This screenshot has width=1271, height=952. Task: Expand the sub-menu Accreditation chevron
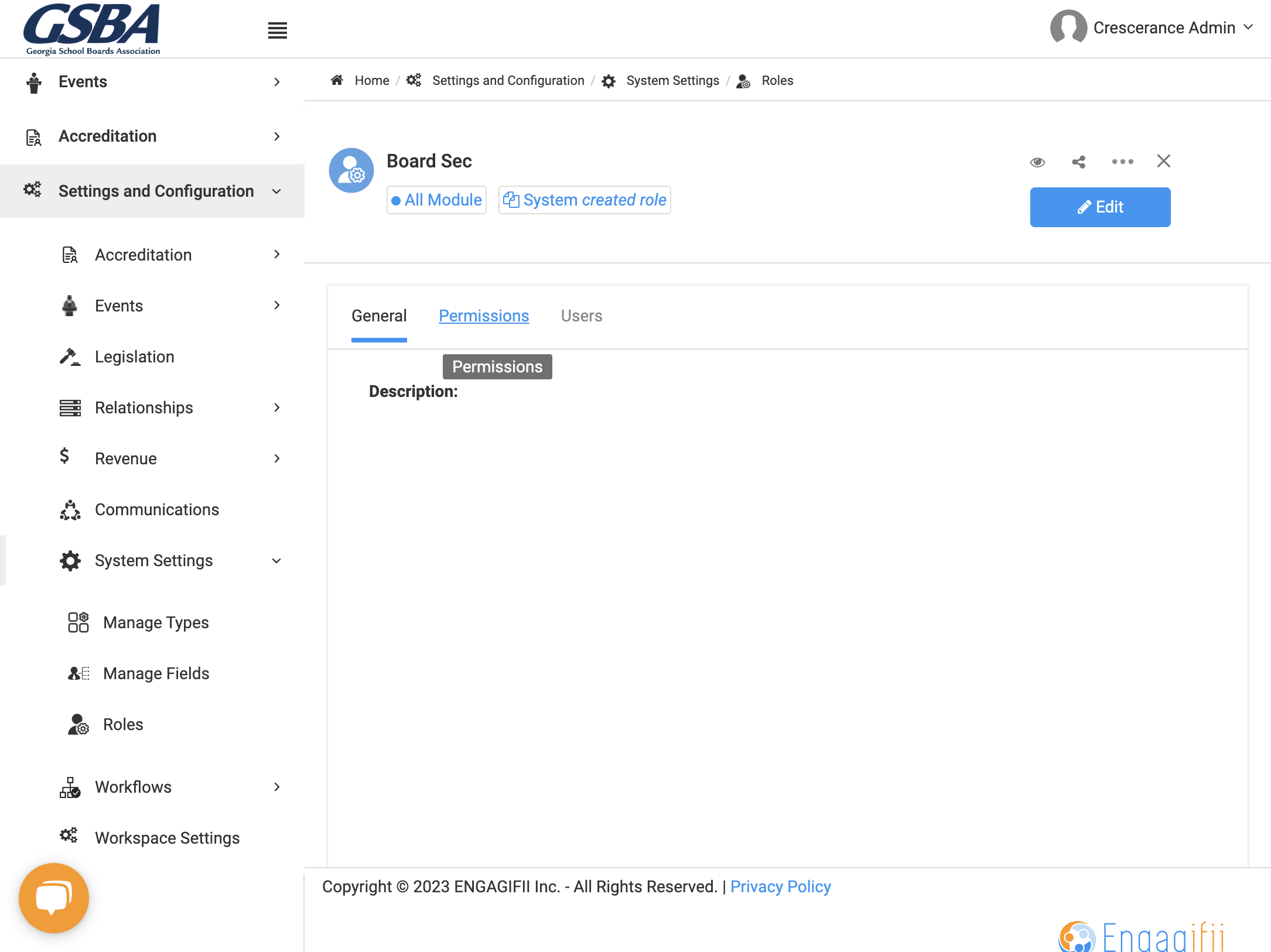[x=277, y=254]
